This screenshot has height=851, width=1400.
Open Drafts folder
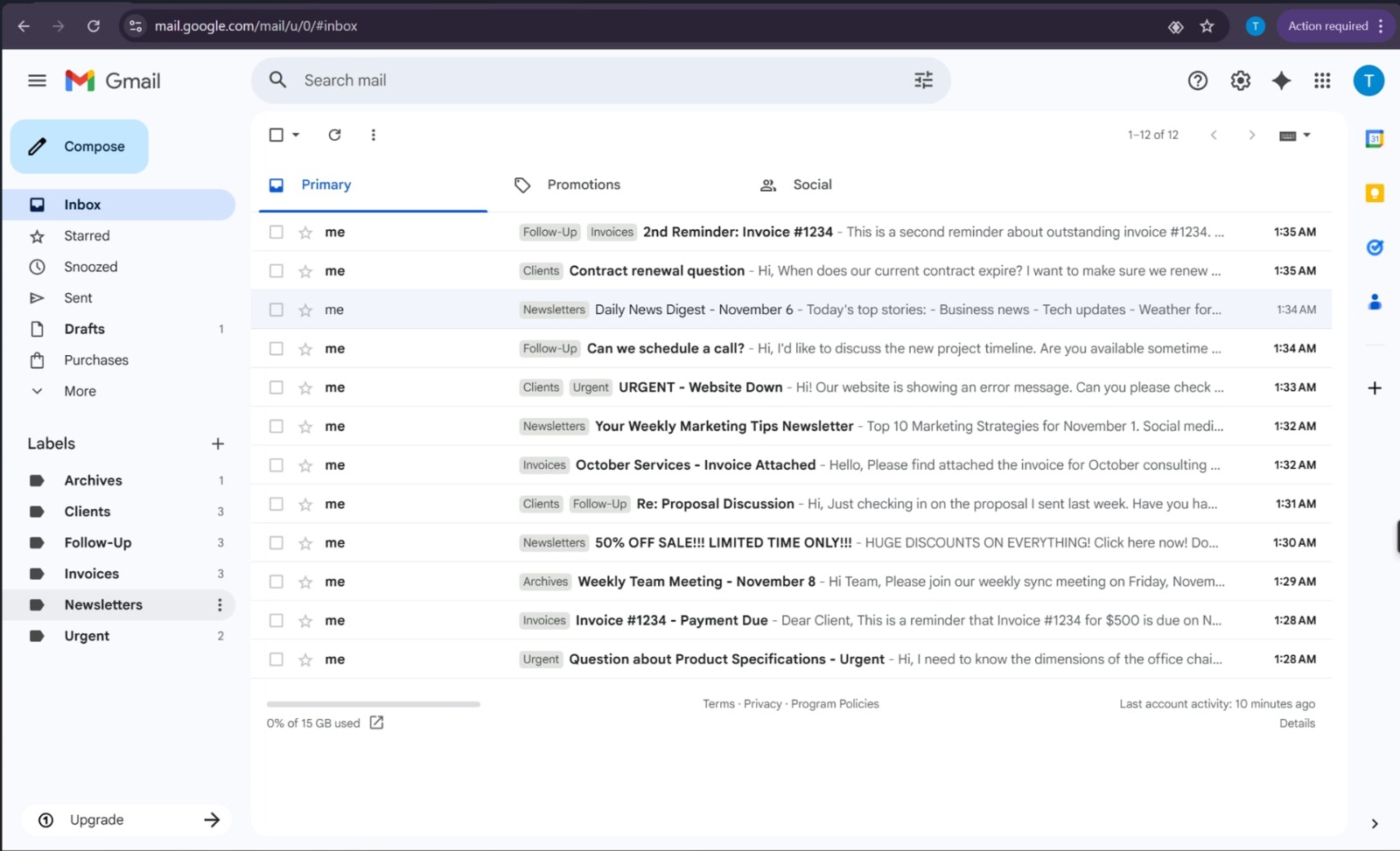(x=118, y=329)
